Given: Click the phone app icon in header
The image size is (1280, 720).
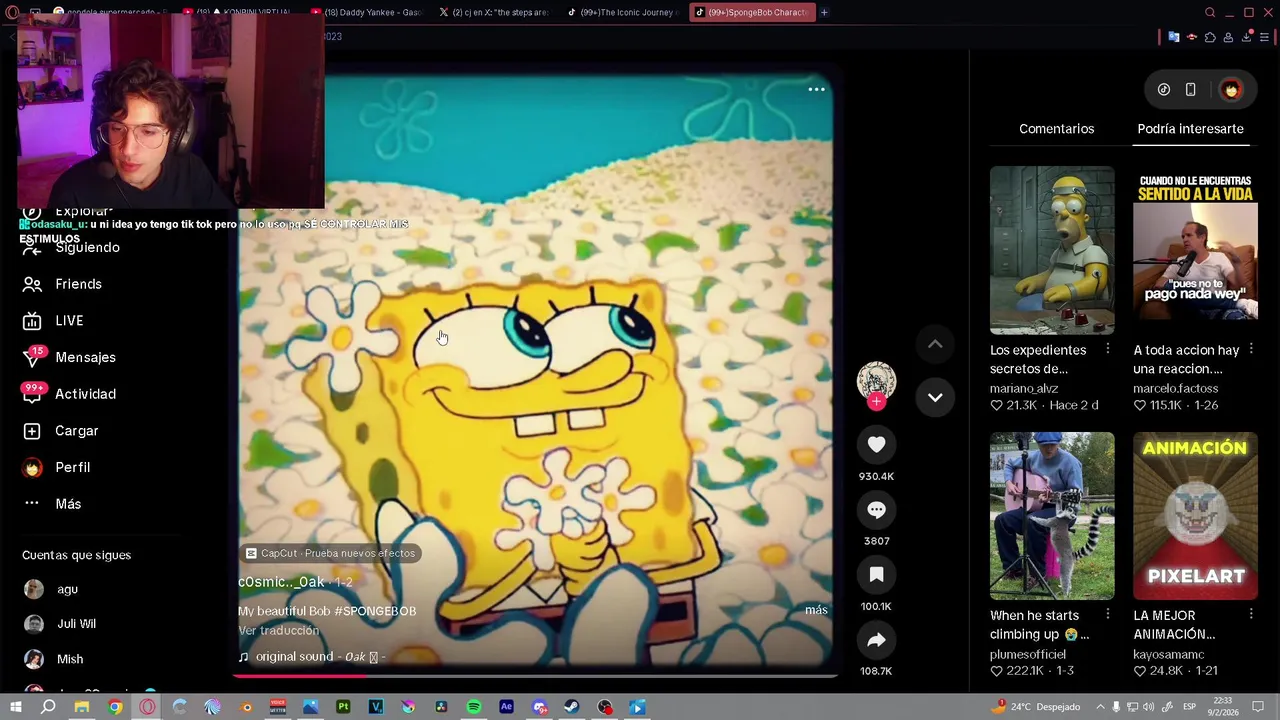Looking at the screenshot, I should pos(1190,90).
